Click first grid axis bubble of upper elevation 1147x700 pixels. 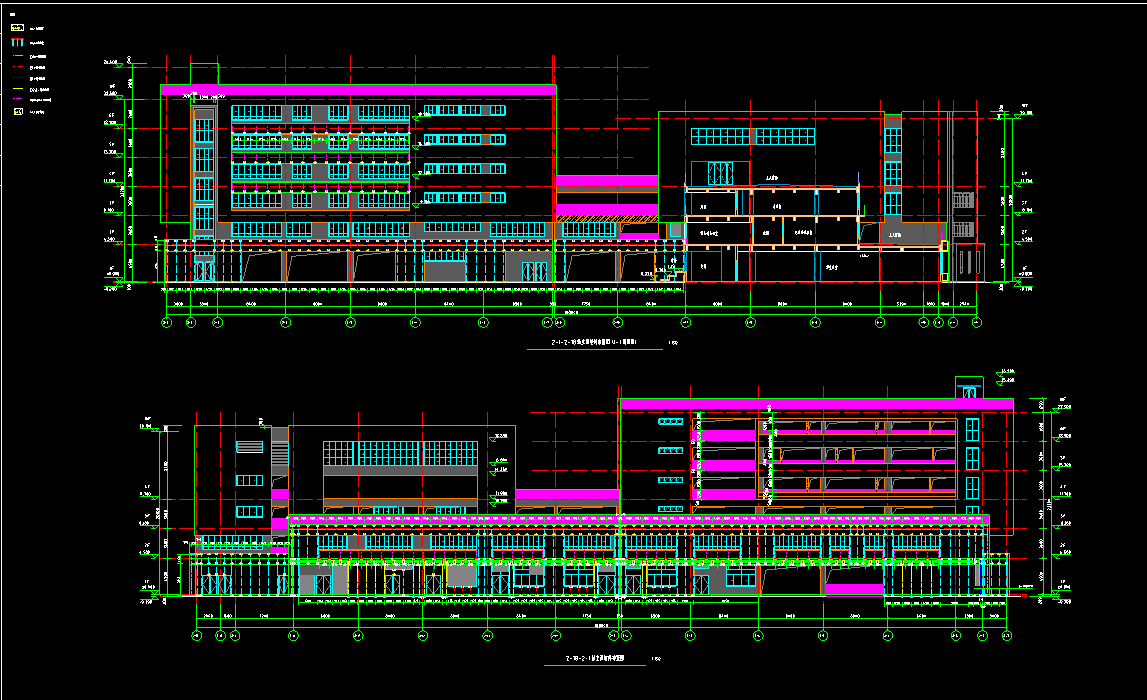tap(166, 322)
